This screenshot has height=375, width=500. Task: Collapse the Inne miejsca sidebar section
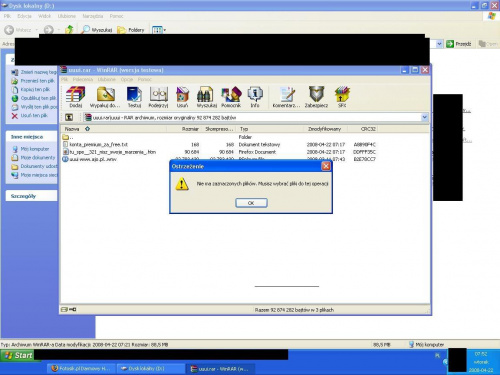point(32,137)
